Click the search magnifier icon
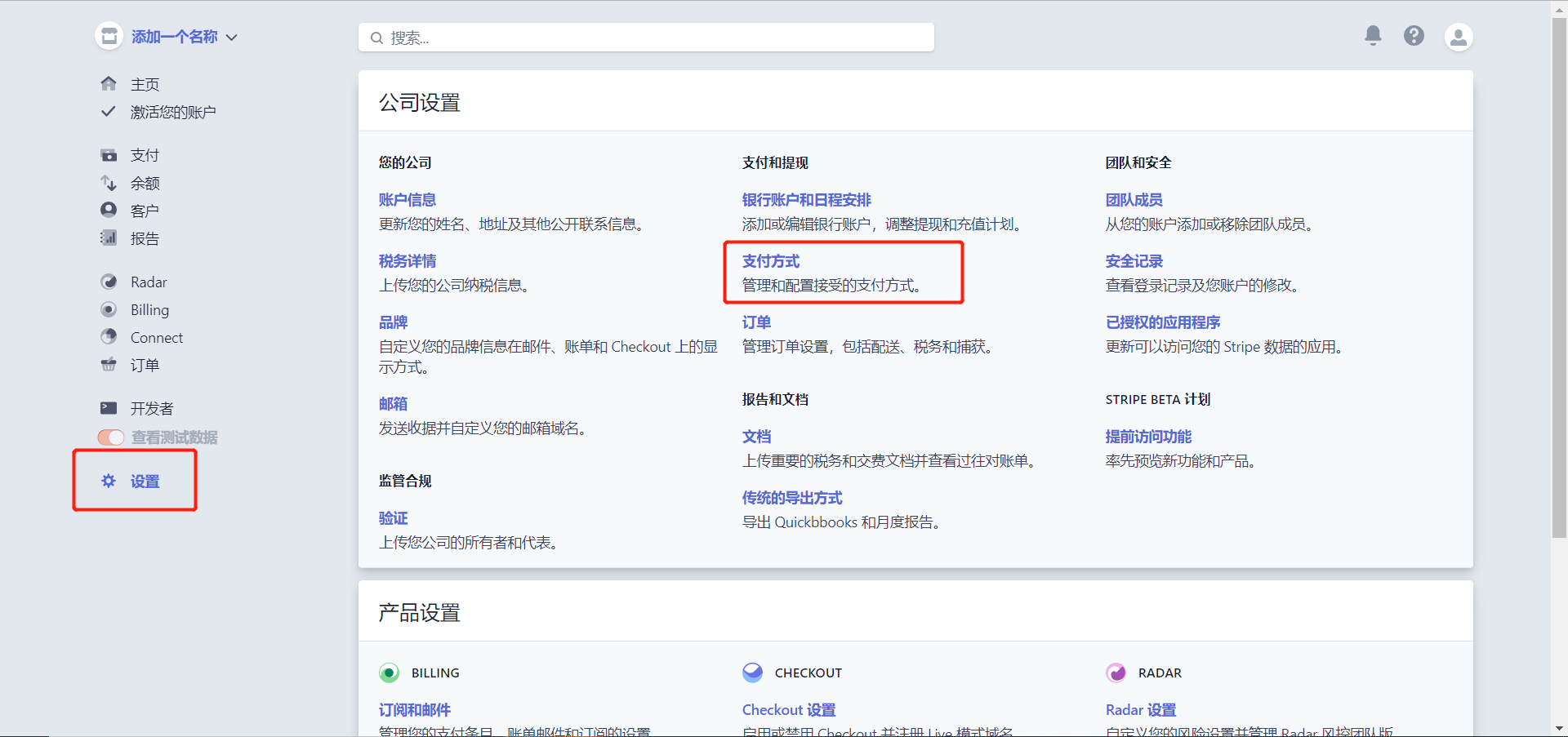This screenshot has width=1568, height=737. click(x=376, y=38)
